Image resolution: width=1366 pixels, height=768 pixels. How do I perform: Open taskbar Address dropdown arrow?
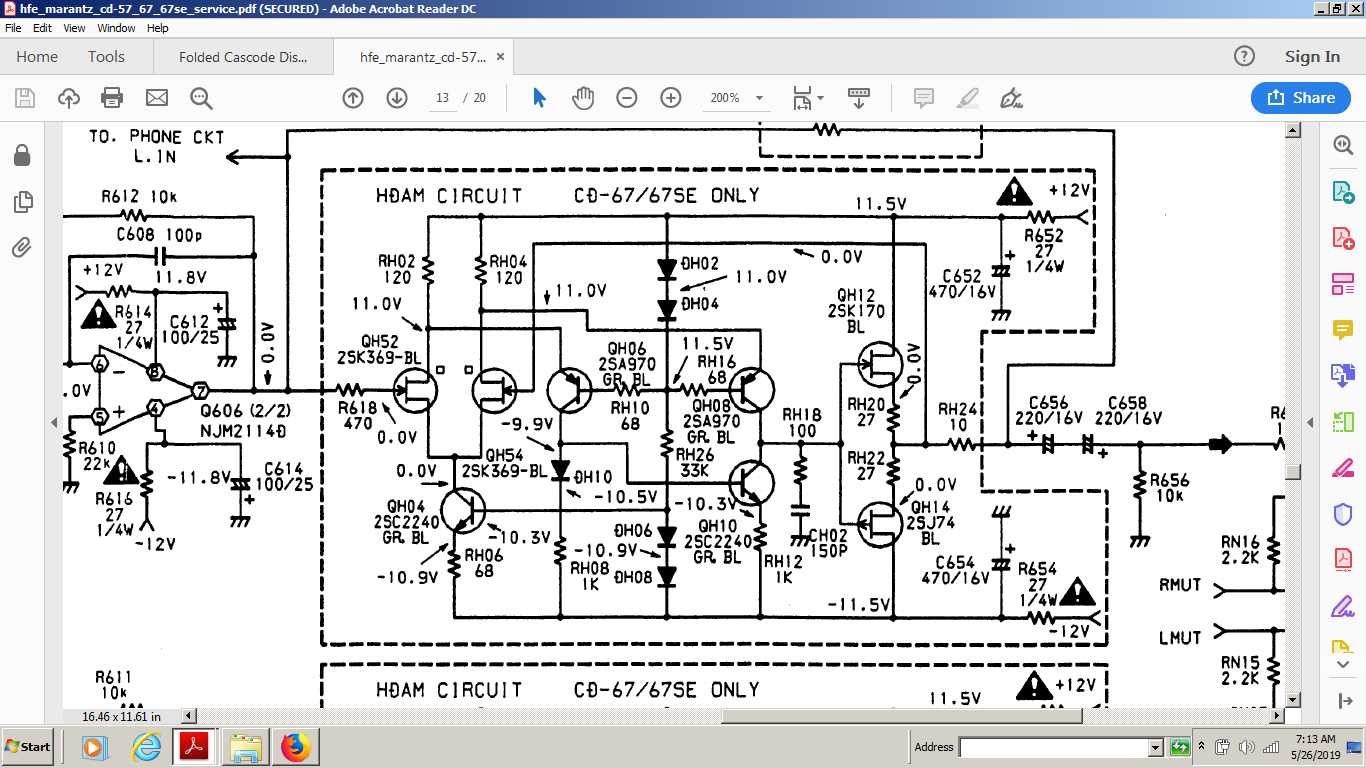click(1155, 747)
